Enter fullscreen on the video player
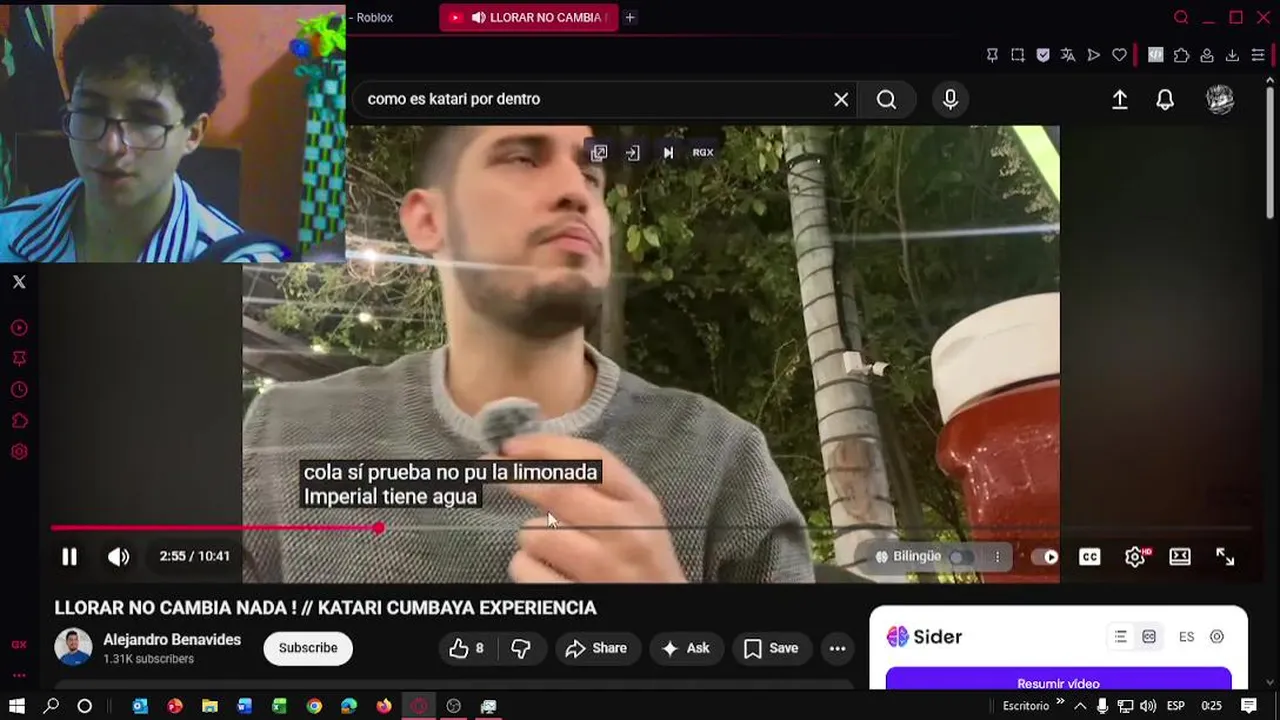The image size is (1280, 720). [1225, 557]
